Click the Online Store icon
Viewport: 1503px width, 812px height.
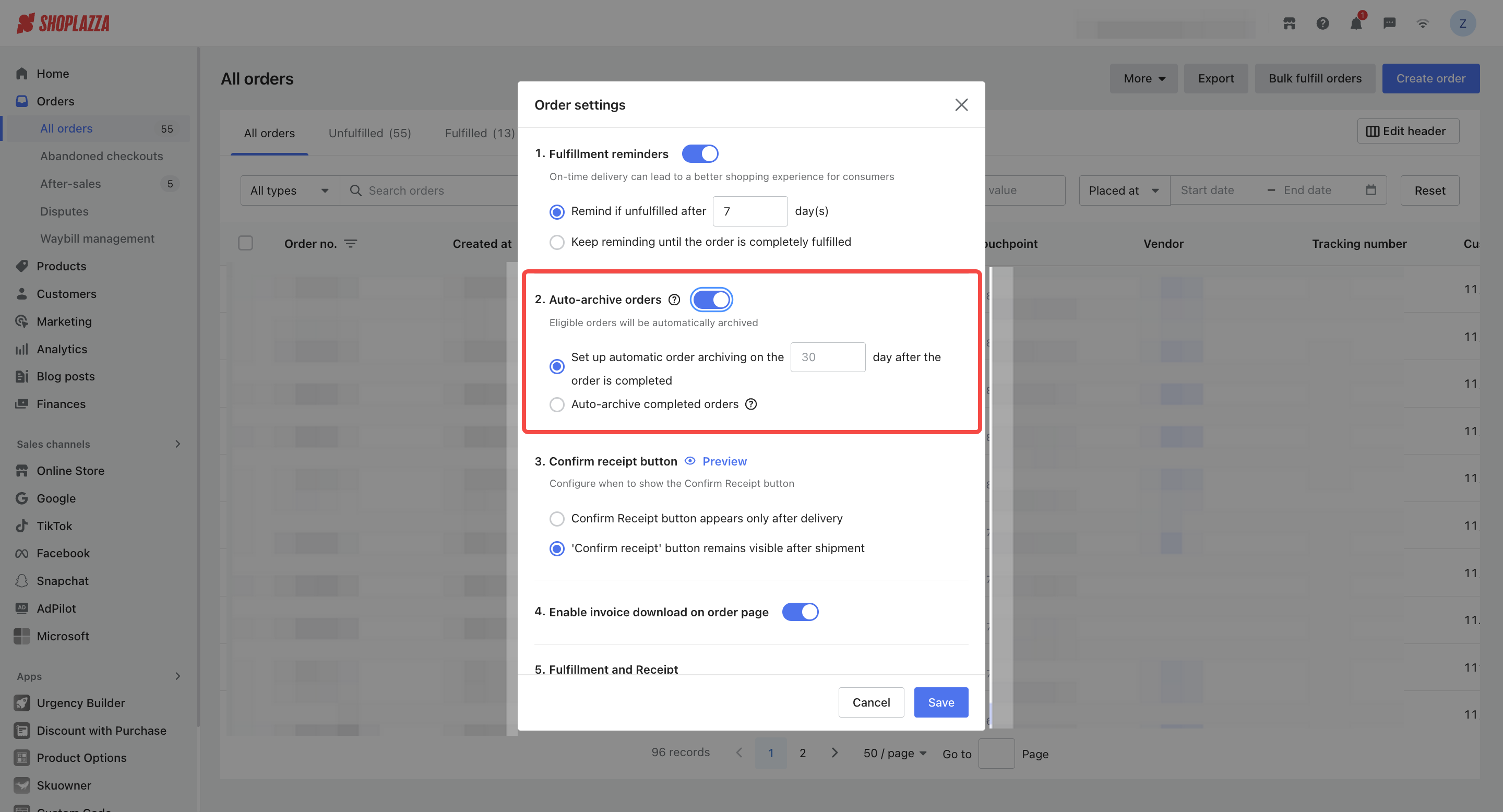(21, 470)
